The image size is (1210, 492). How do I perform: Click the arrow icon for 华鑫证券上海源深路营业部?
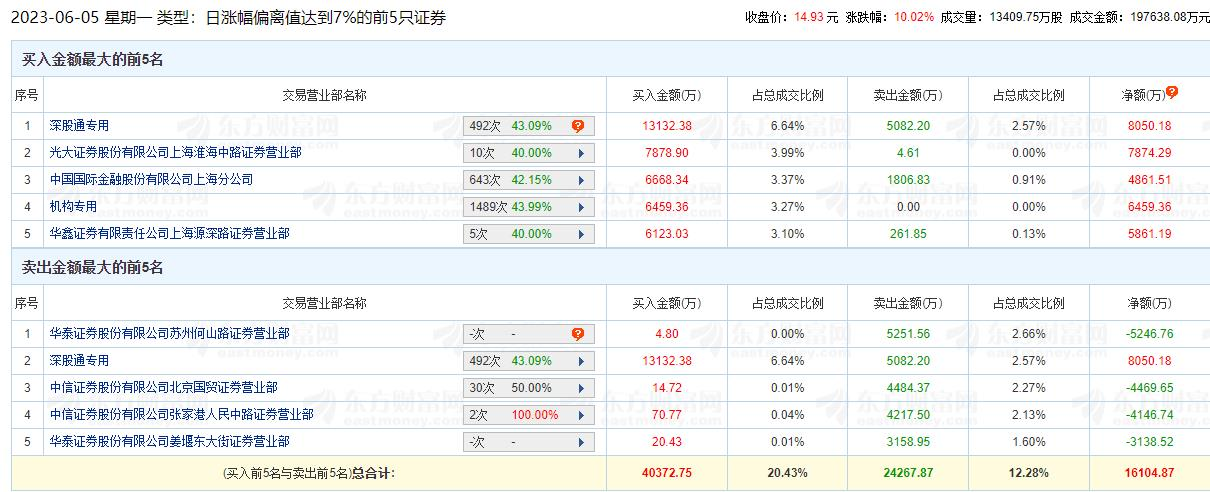pos(580,234)
